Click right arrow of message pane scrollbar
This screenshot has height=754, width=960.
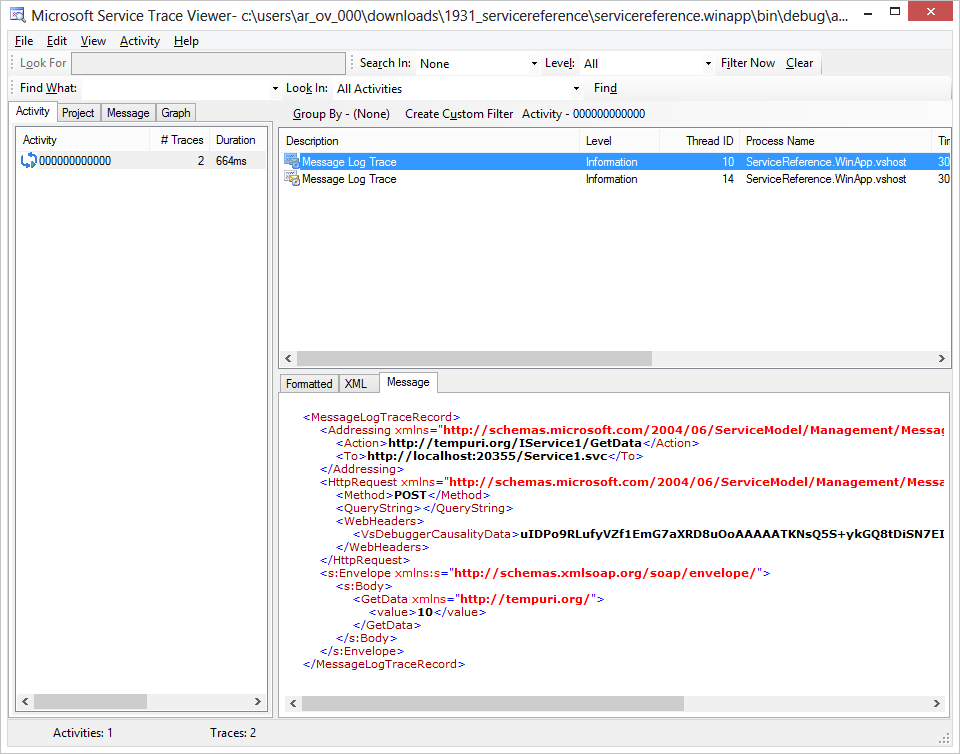click(937, 703)
